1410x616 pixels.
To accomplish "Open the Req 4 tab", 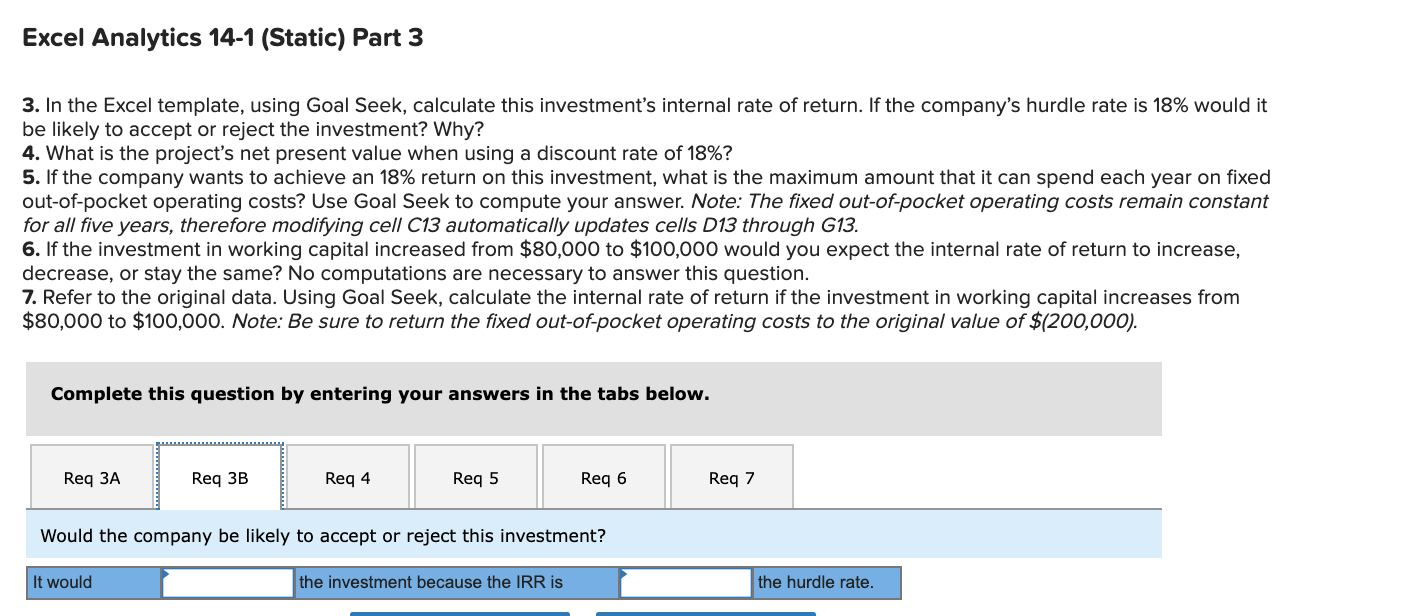I will point(348,477).
